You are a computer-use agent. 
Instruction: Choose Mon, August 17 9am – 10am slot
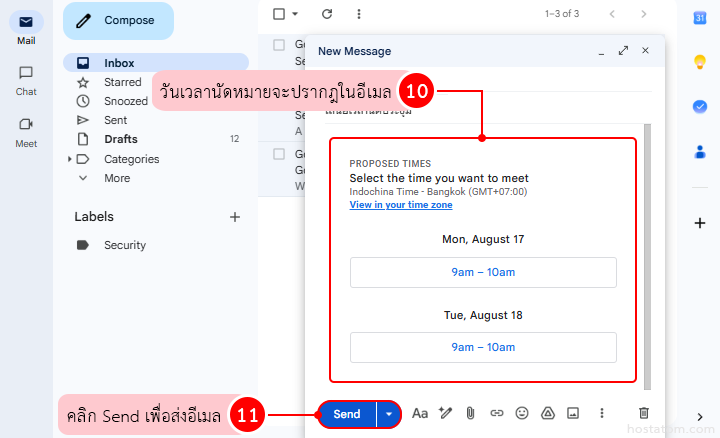point(483,272)
